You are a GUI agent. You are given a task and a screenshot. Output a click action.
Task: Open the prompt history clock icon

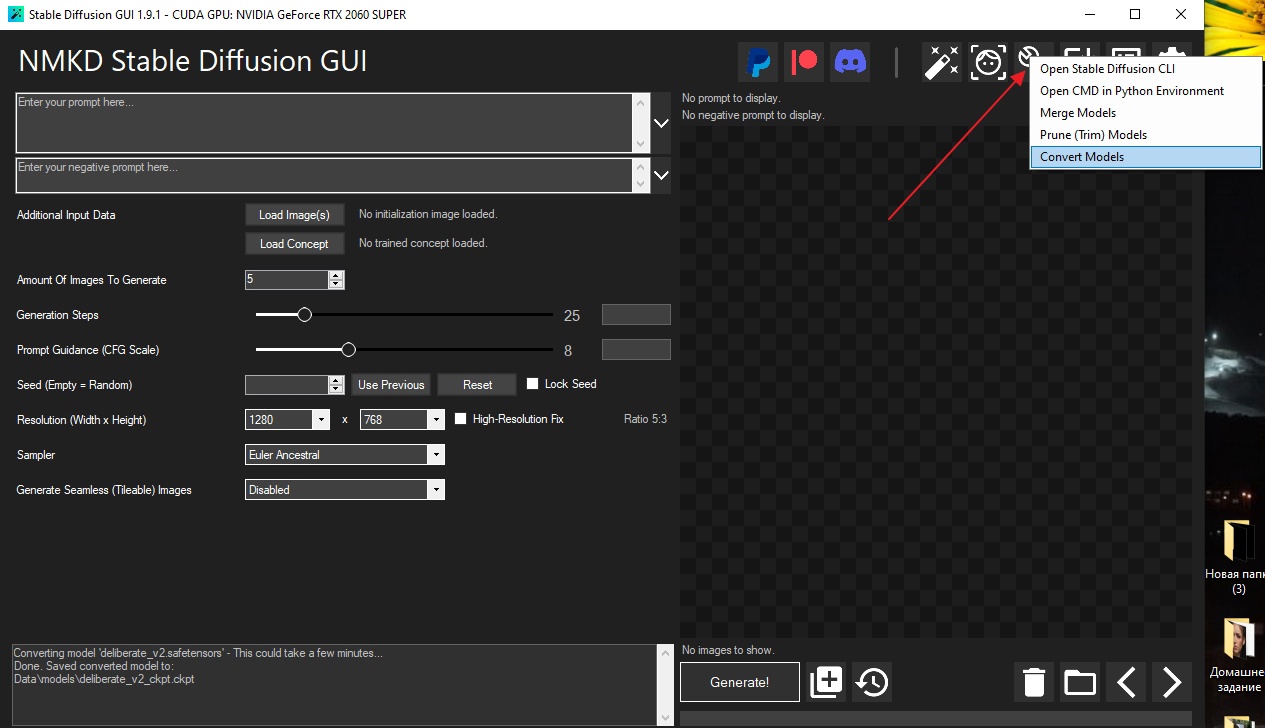coord(872,682)
